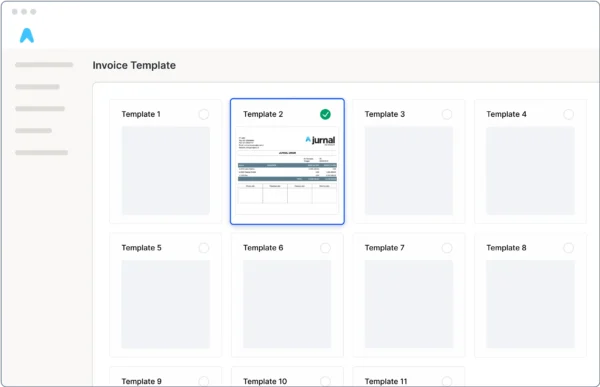The height and width of the screenshot is (387, 600).
Task: Click the Template 7 label
Action: (384, 248)
